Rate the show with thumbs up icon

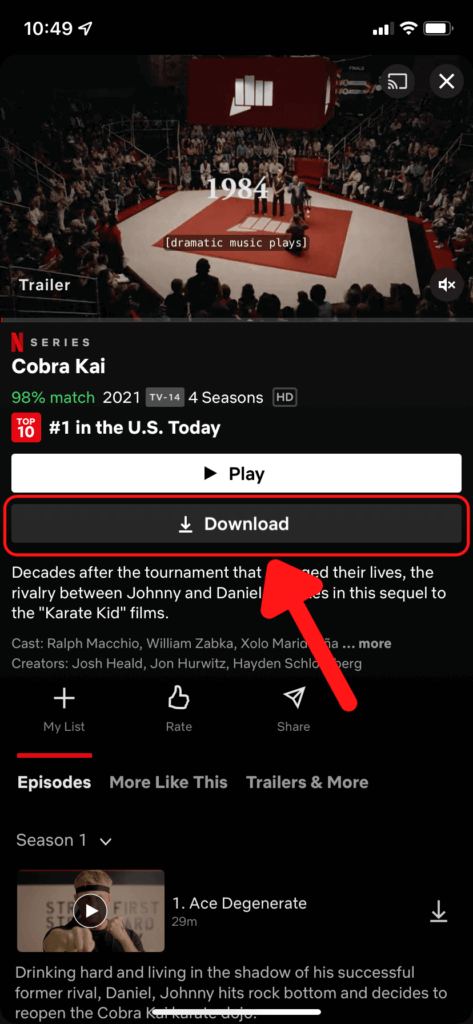coord(178,709)
